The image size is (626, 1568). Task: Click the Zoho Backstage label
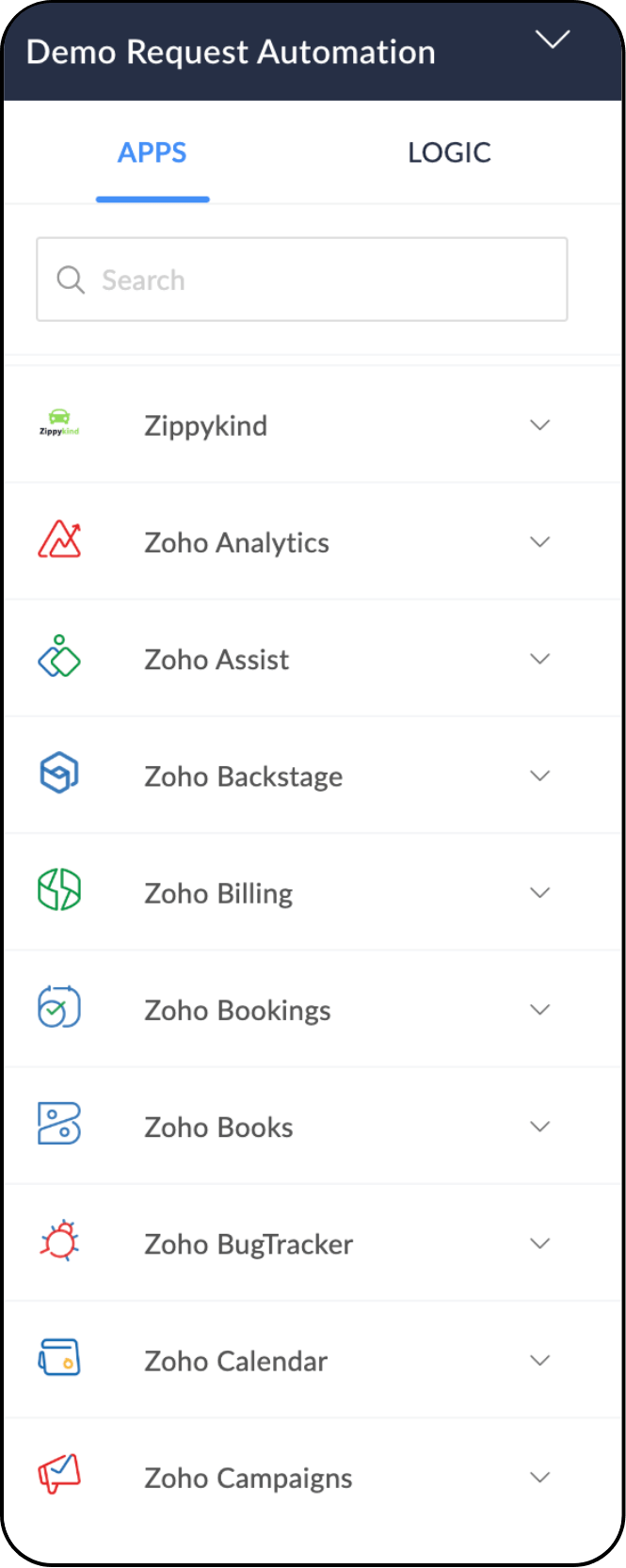(243, 776)
